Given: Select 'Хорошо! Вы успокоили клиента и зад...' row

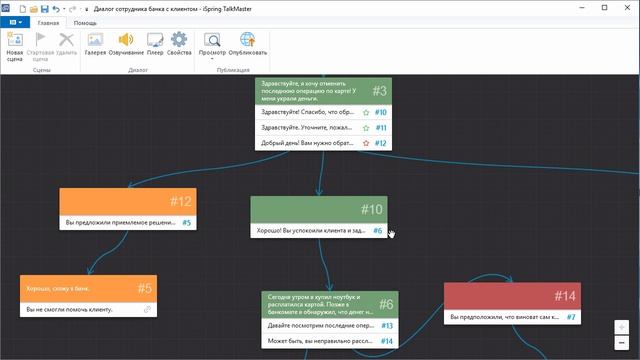Looking at the screenshot, I should pos(311,231).
